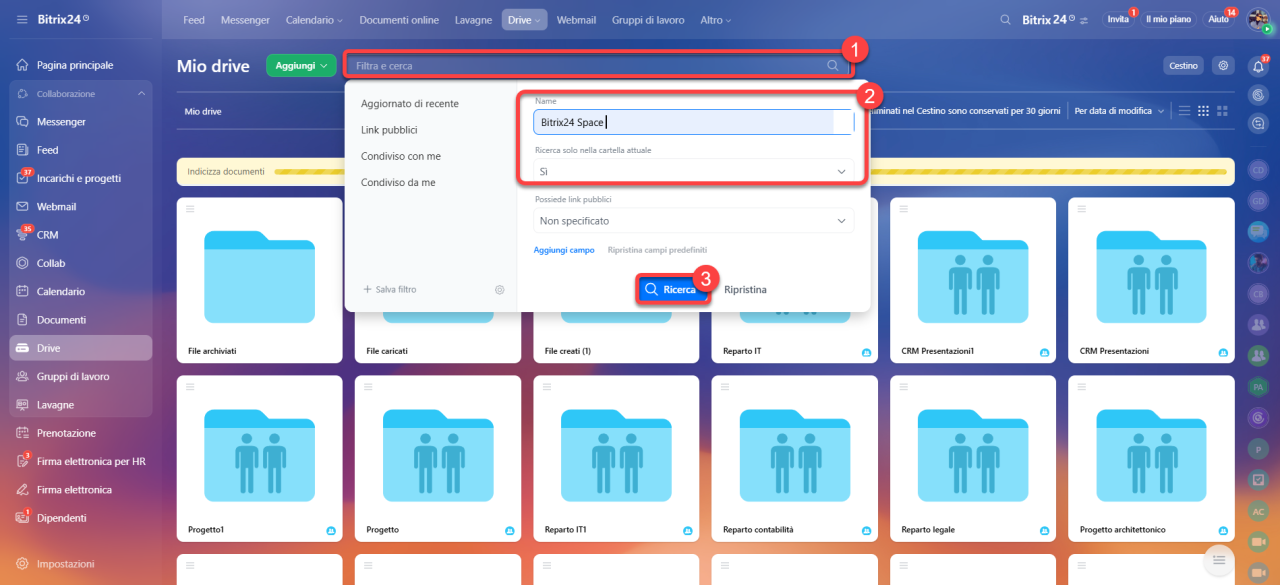Click the Il mio piano button

tap(1168, 20)
